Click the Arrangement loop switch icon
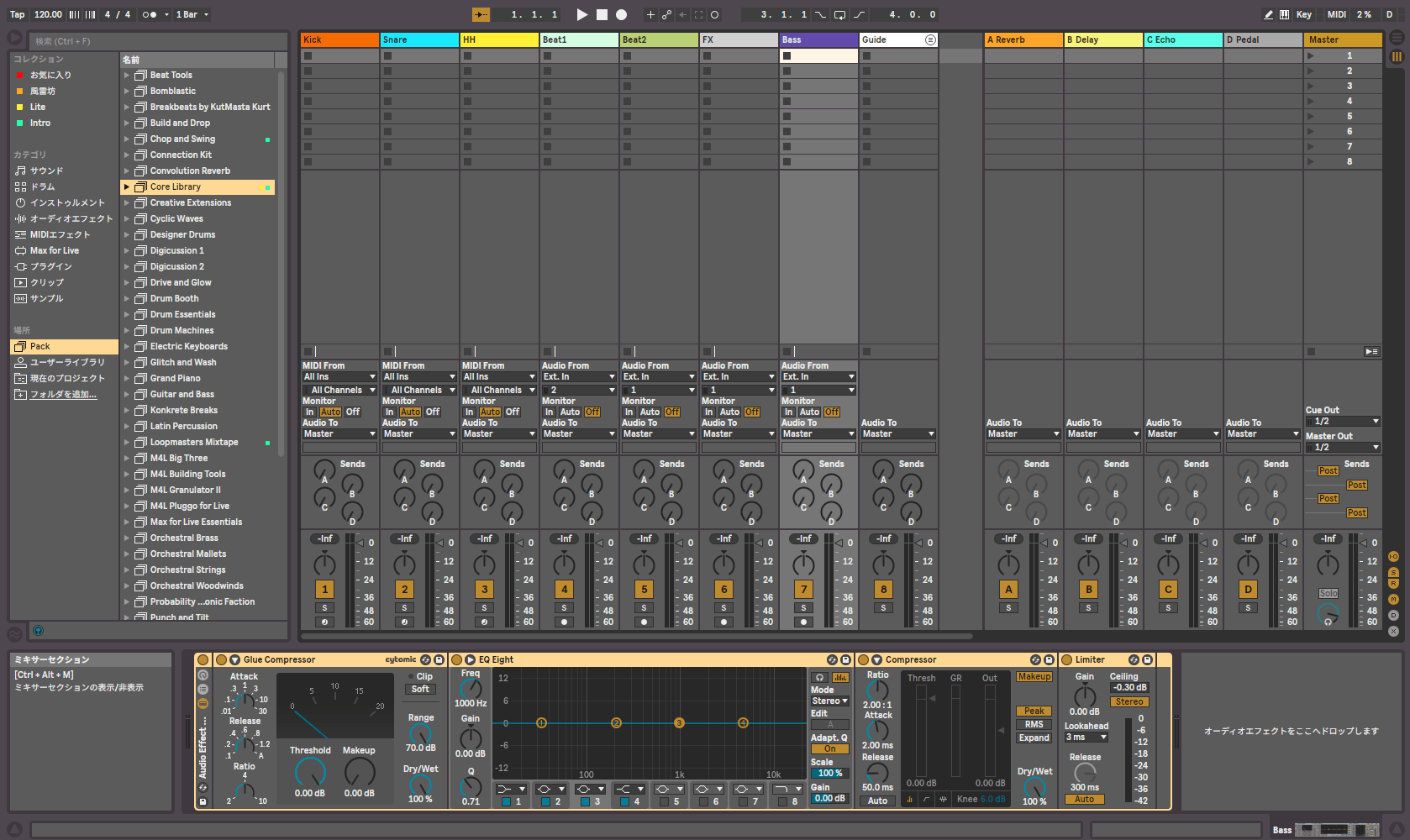 pyautogui.click(x=839, y=14)
